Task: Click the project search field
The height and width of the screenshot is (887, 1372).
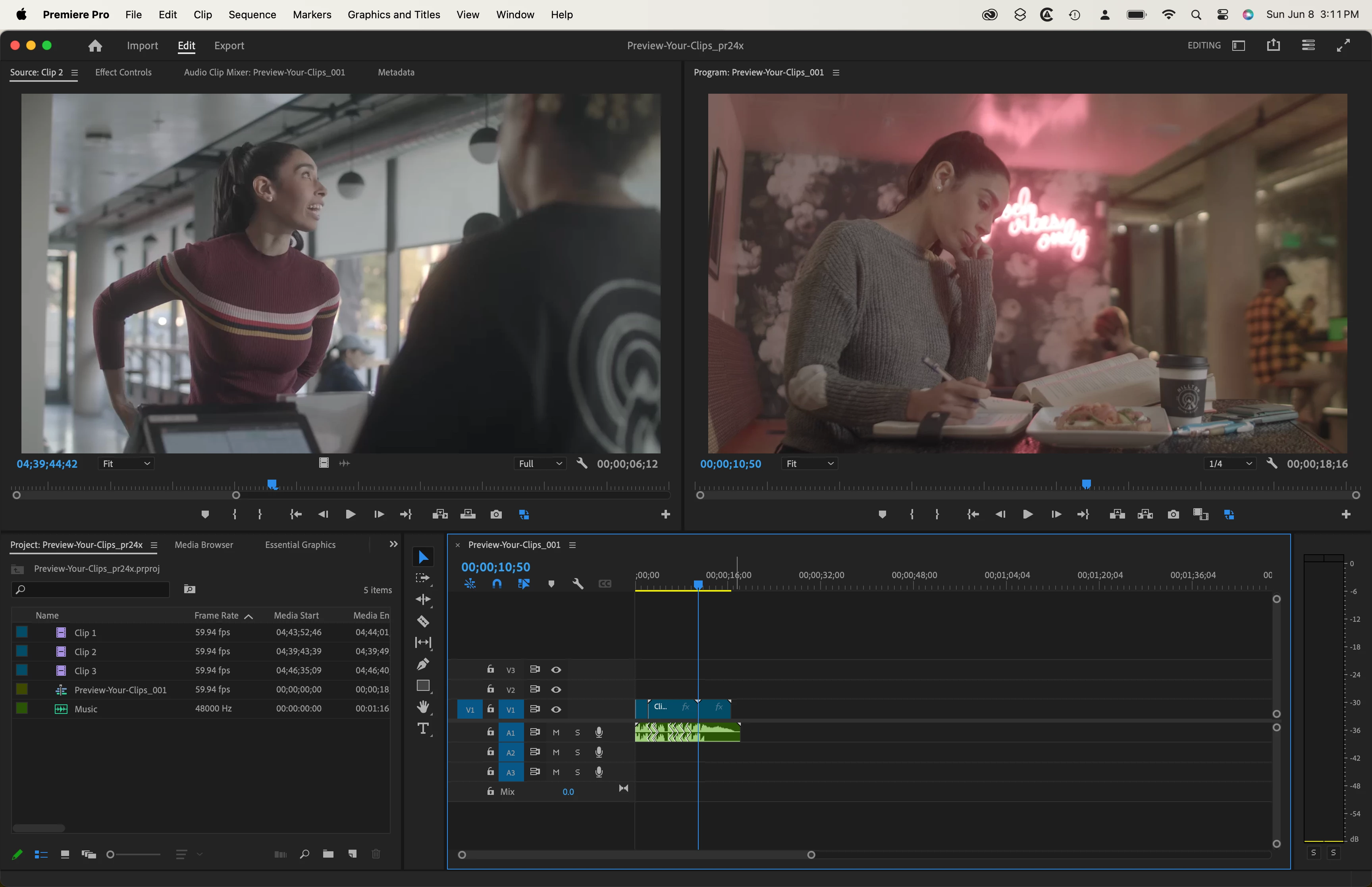Action: [x=91, y=589]
